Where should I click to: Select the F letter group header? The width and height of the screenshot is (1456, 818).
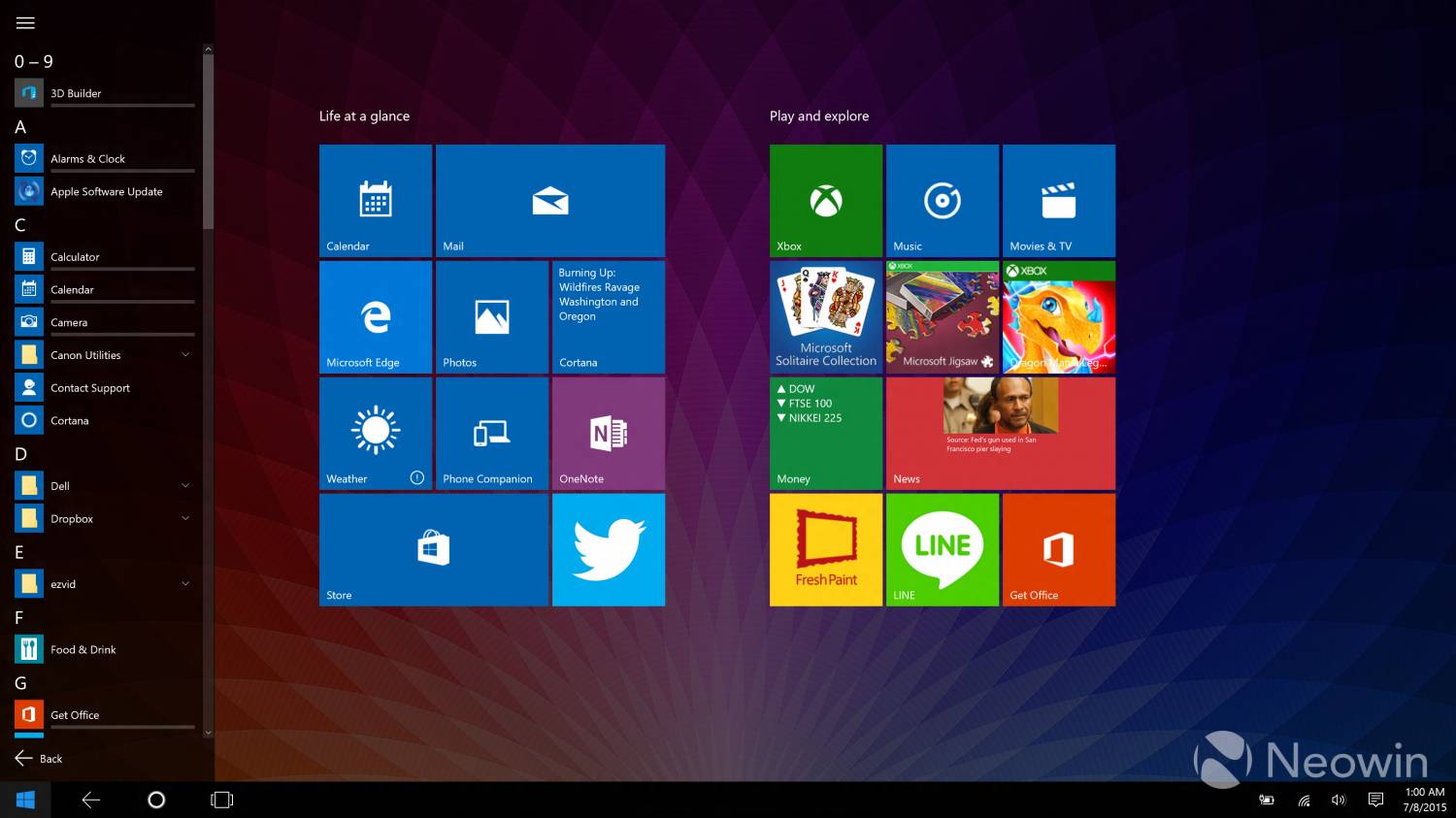point(19,617)
